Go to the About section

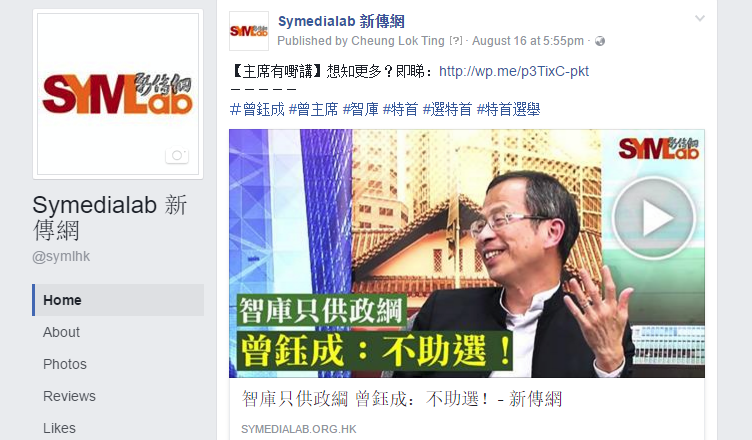coord(61,332)
